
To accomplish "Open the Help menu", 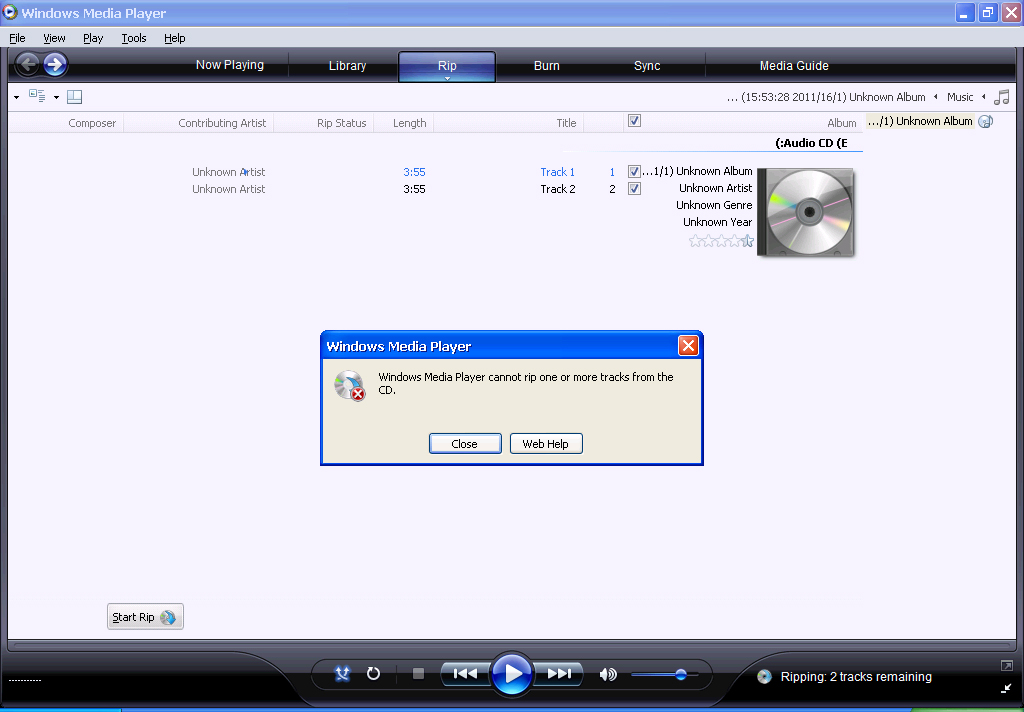I will tap(174, 38).
